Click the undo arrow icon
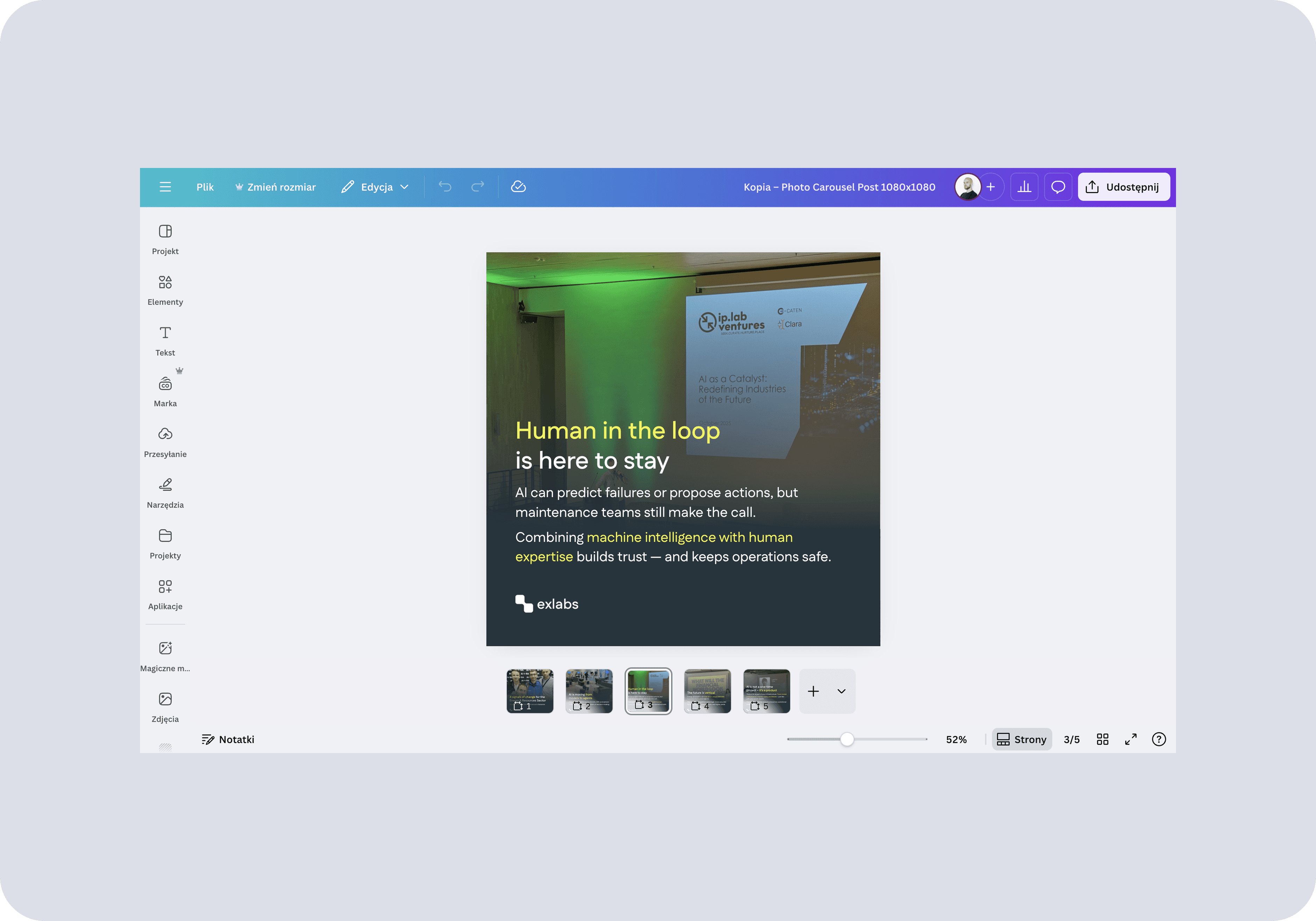This screenshot has height=921, width=1316. coord(445,187)
